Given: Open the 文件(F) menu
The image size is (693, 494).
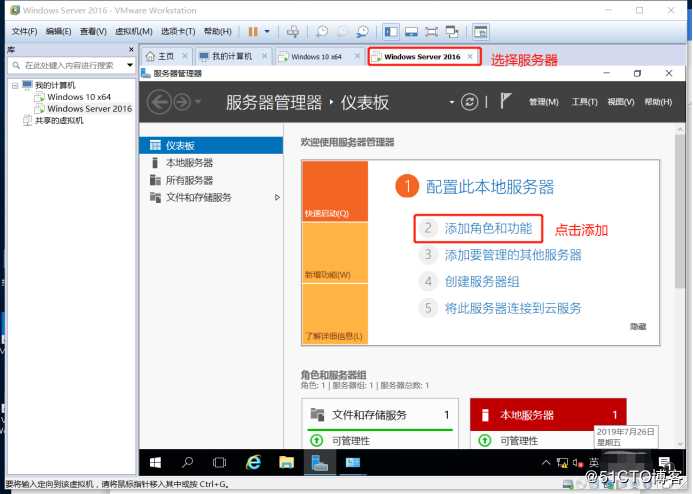Looking at the screenshot, I should pyautogui.click(x=24, y=31).
